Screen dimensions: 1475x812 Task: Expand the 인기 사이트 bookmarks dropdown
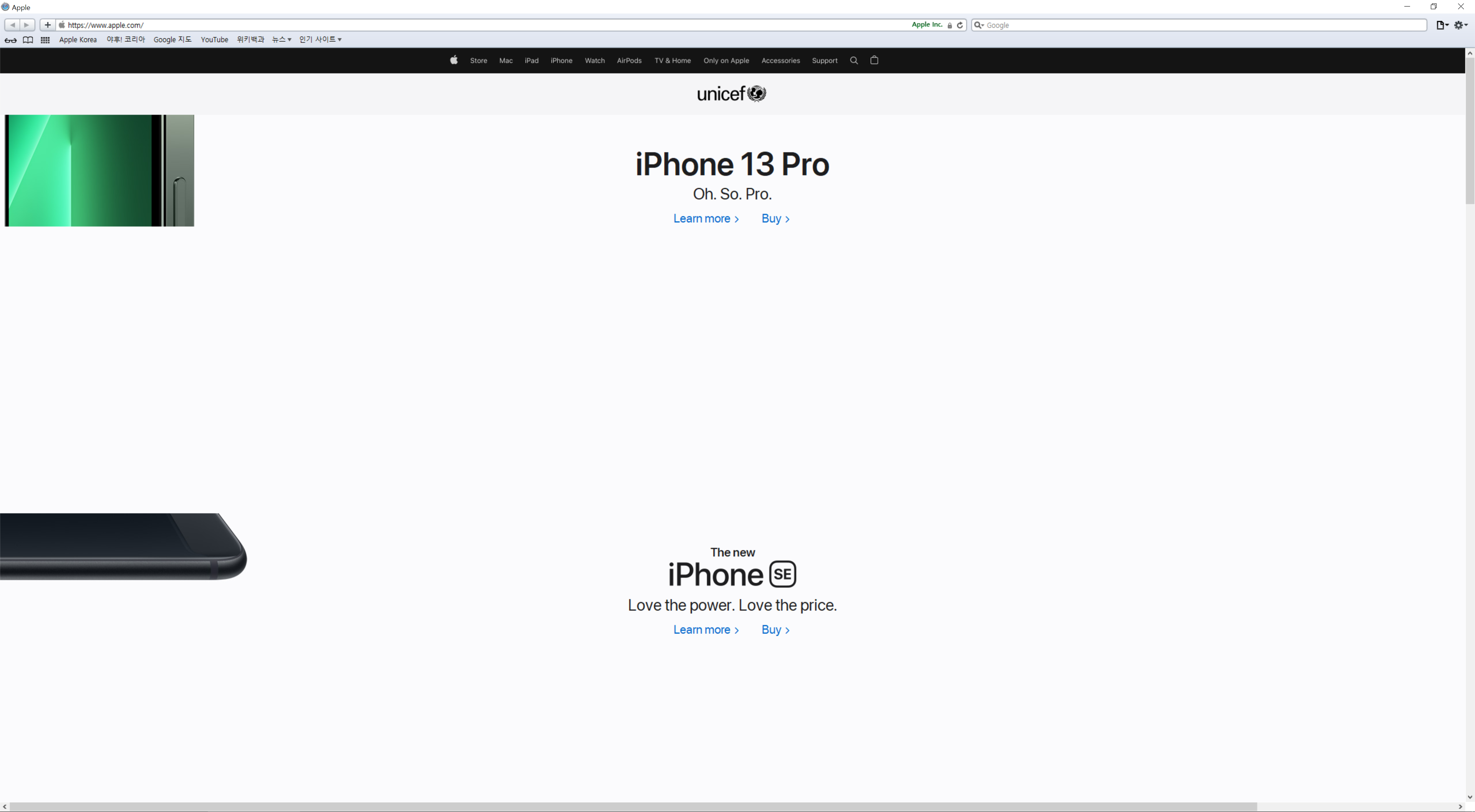[320, 40]
